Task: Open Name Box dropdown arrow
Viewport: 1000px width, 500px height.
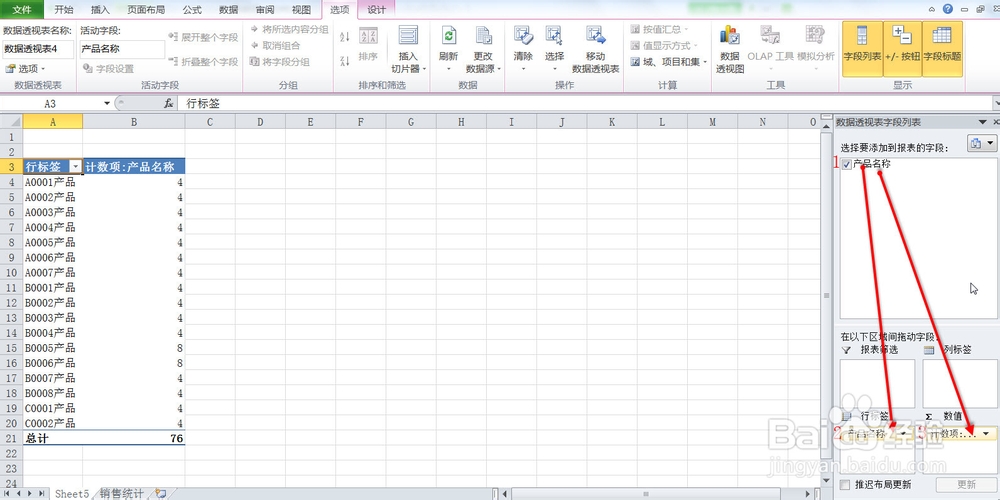Action: [107, 103]
